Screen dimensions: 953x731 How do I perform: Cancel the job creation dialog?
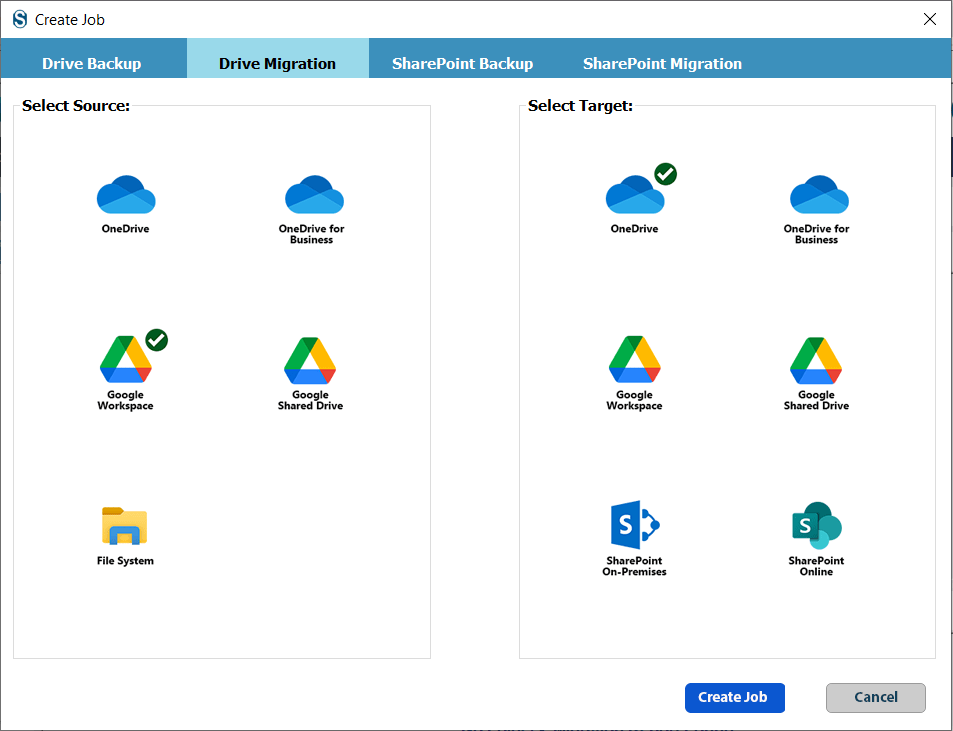(876, 698)
